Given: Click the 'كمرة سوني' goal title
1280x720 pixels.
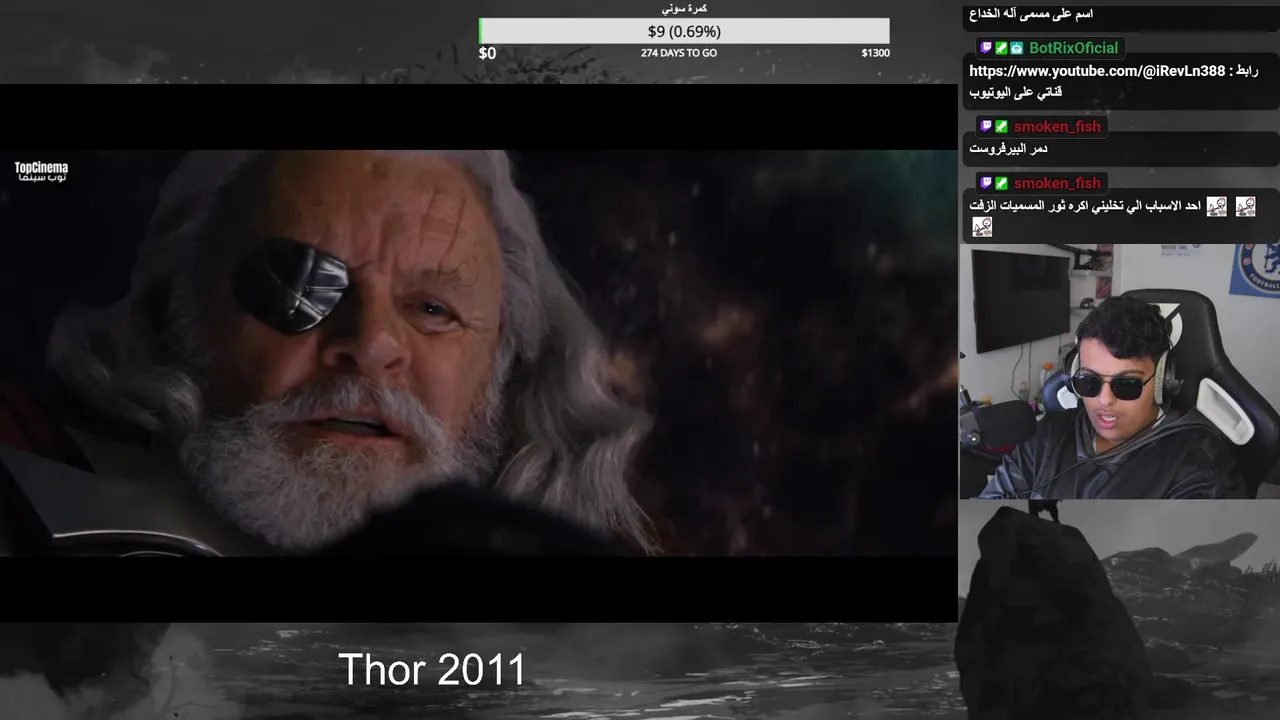Looking at the screenshot, I should [x=685, y=8].
